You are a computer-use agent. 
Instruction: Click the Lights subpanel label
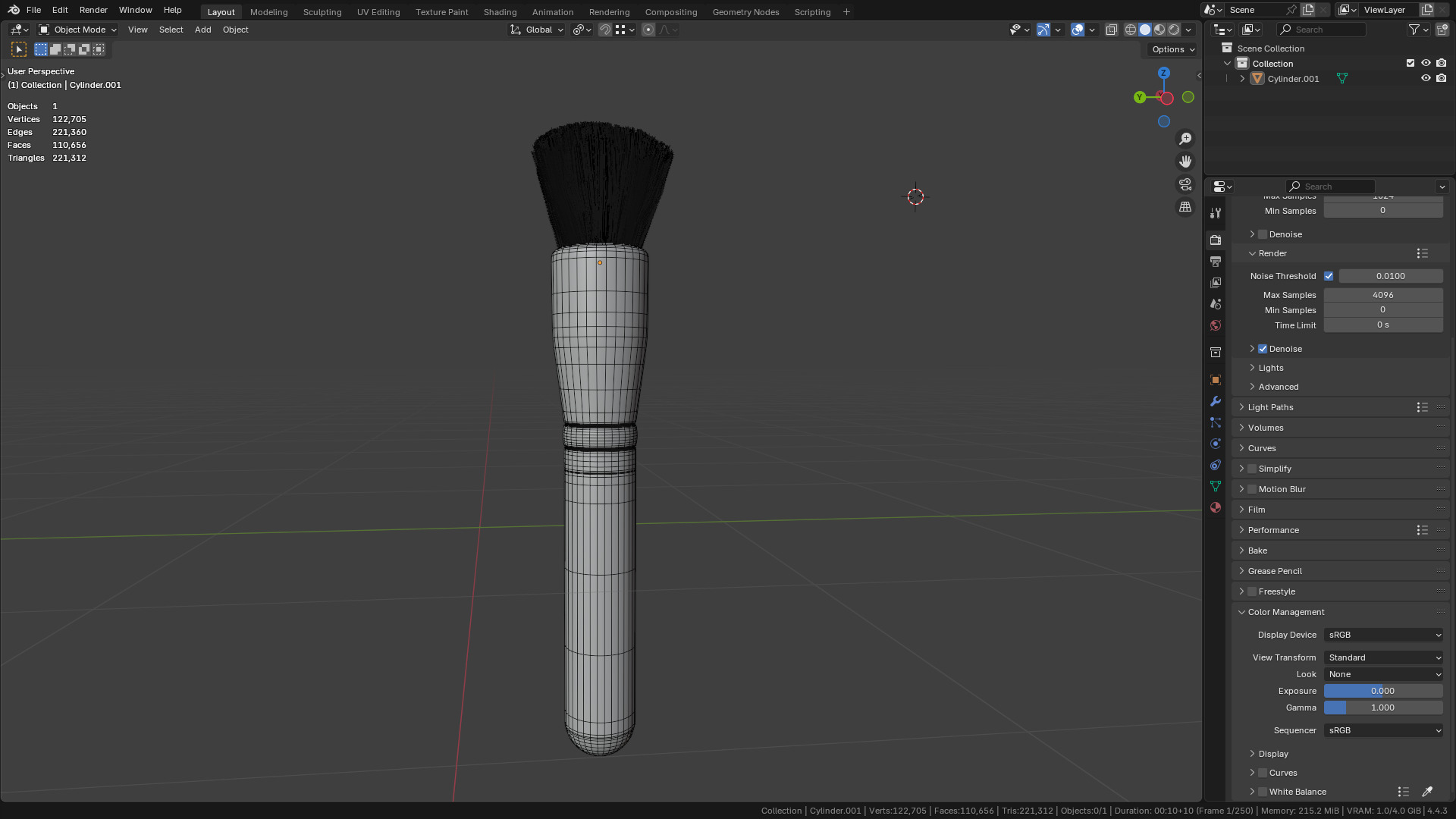coord(1271,368)
